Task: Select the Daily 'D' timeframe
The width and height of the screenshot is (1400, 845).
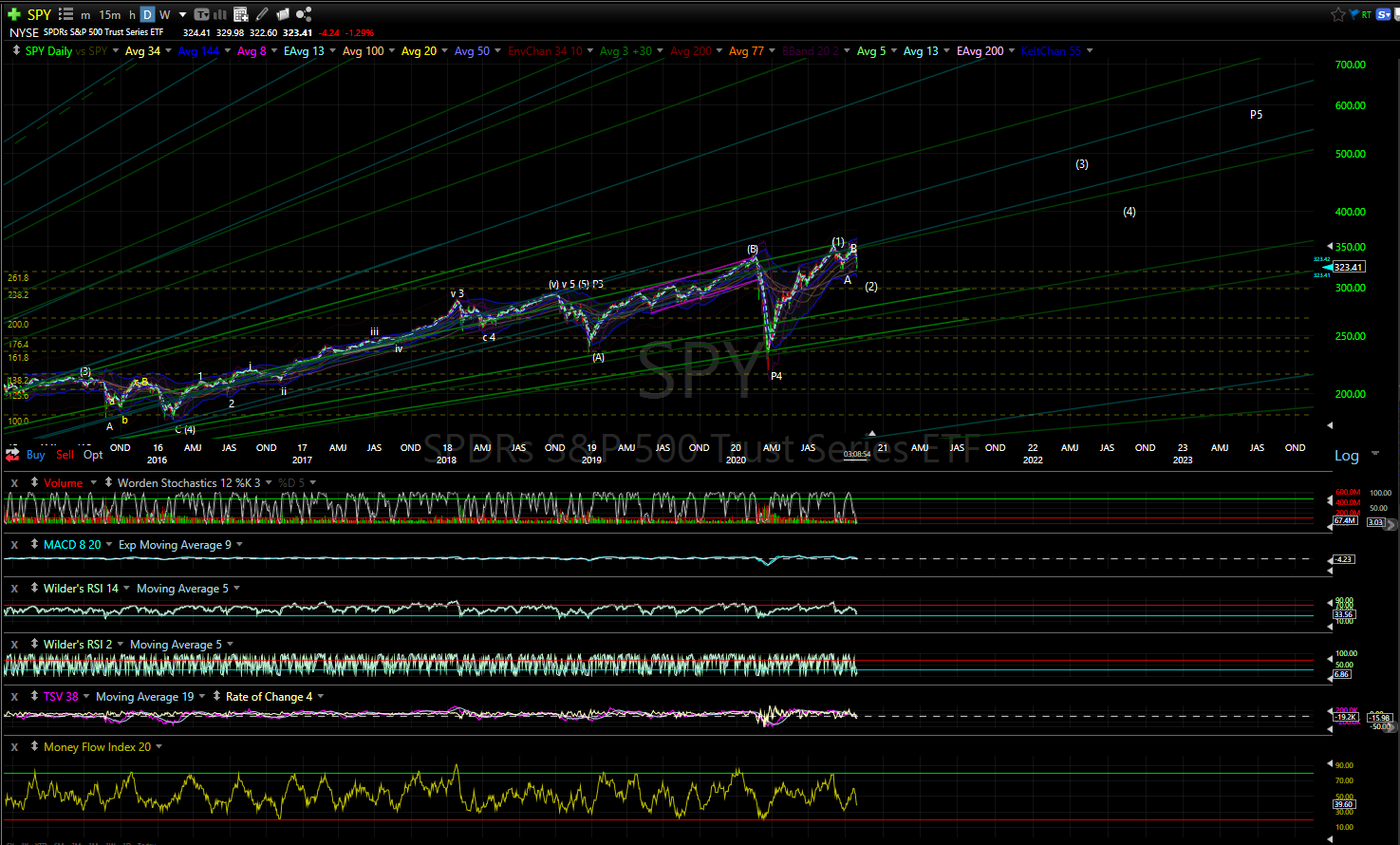Action: tap(147, 14)
